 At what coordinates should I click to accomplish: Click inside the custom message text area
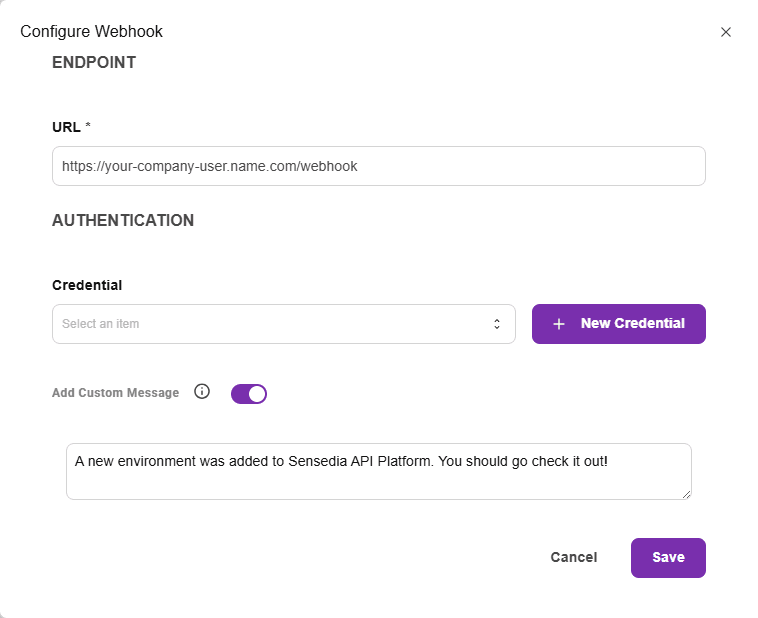[379, 471]
